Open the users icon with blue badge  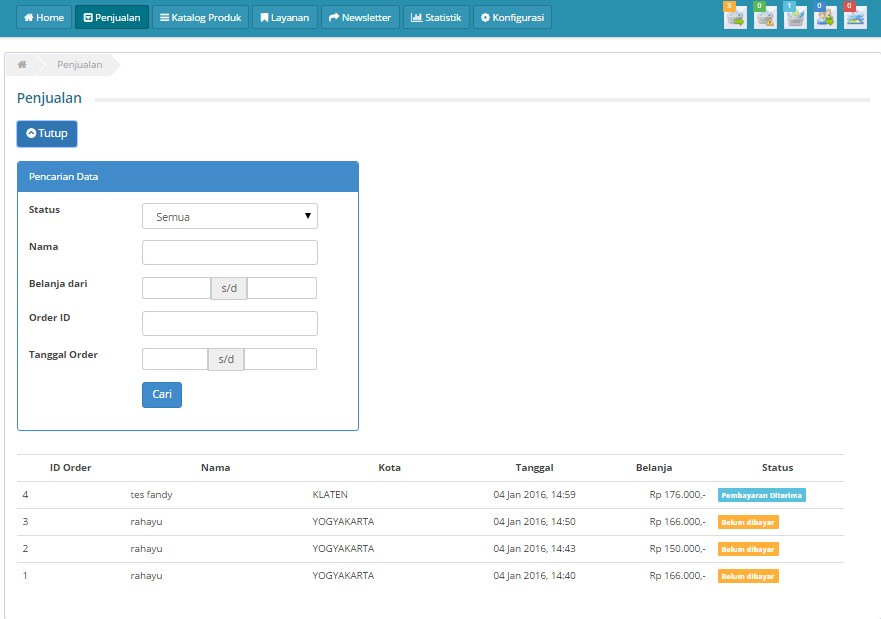[x=825, y=17]
